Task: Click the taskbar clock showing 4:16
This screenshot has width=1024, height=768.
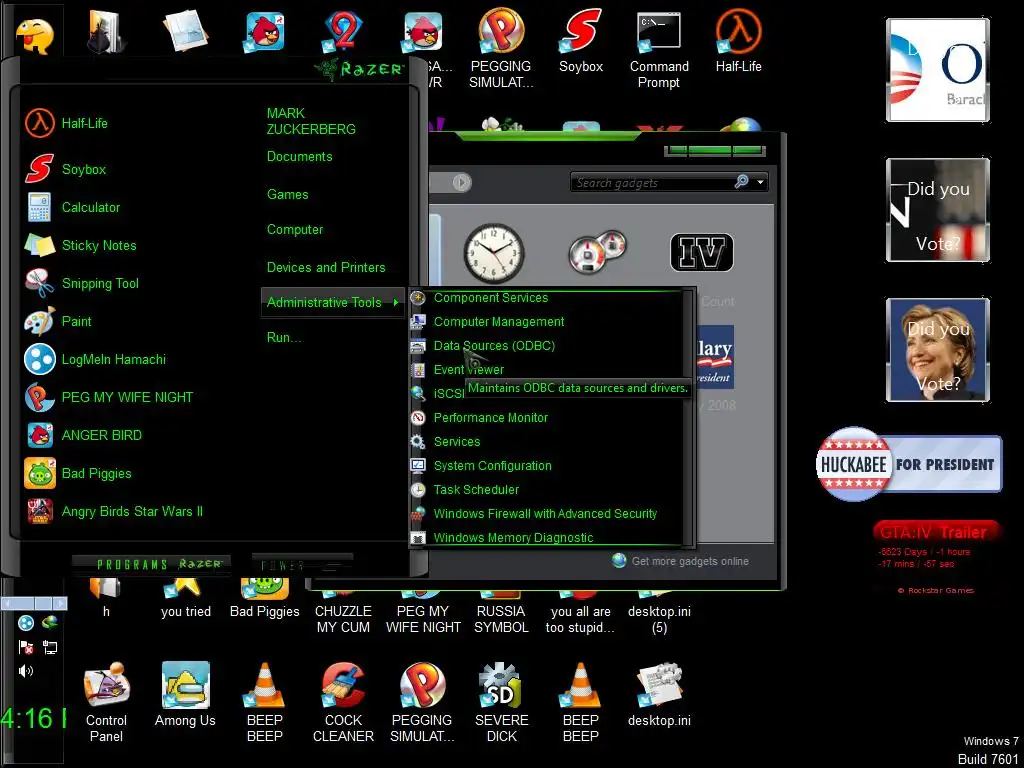Action: [34, 719]
